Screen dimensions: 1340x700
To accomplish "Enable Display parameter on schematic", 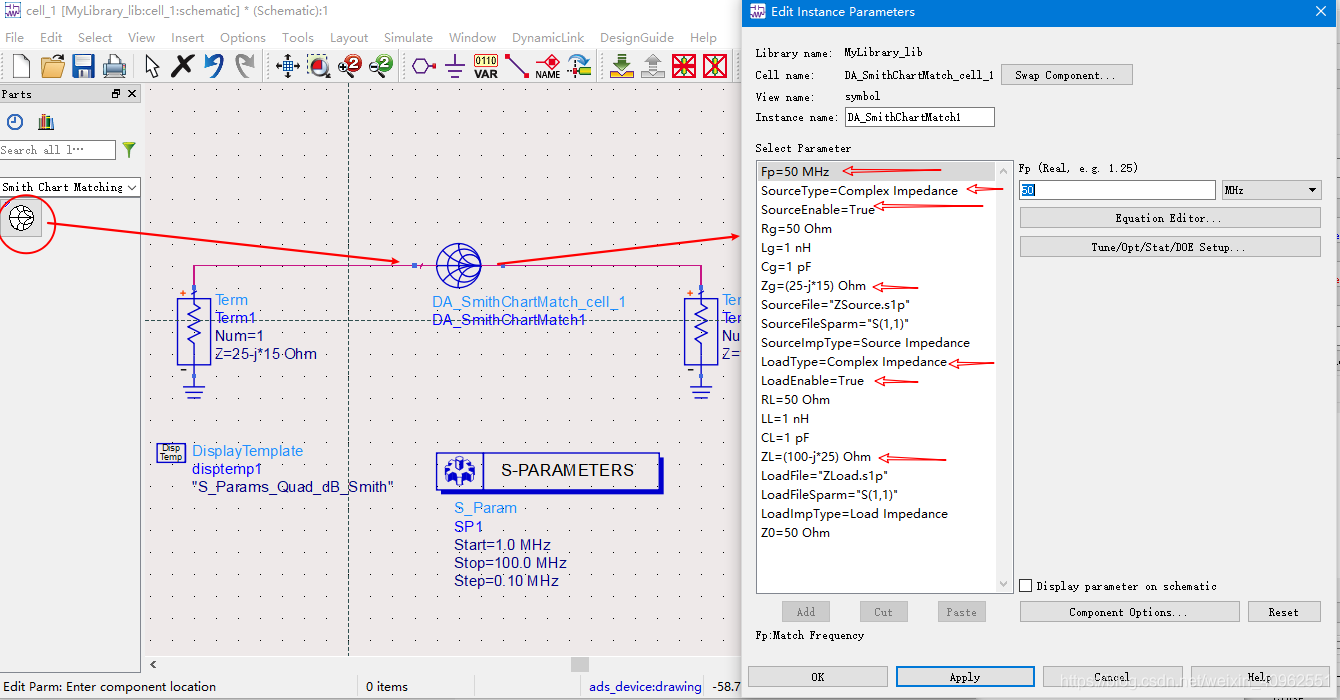I will coord(1026,586).
